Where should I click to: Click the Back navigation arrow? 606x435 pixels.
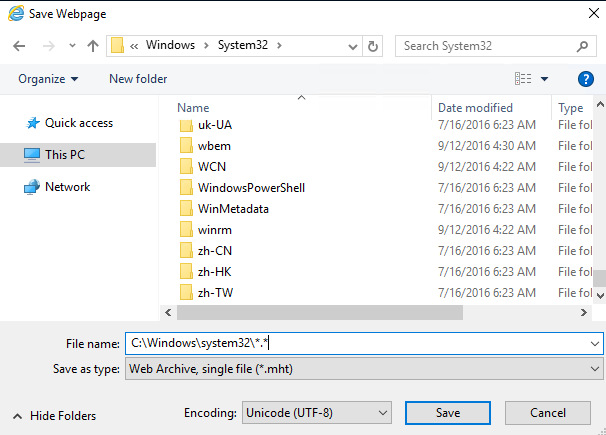coord(20,46)
